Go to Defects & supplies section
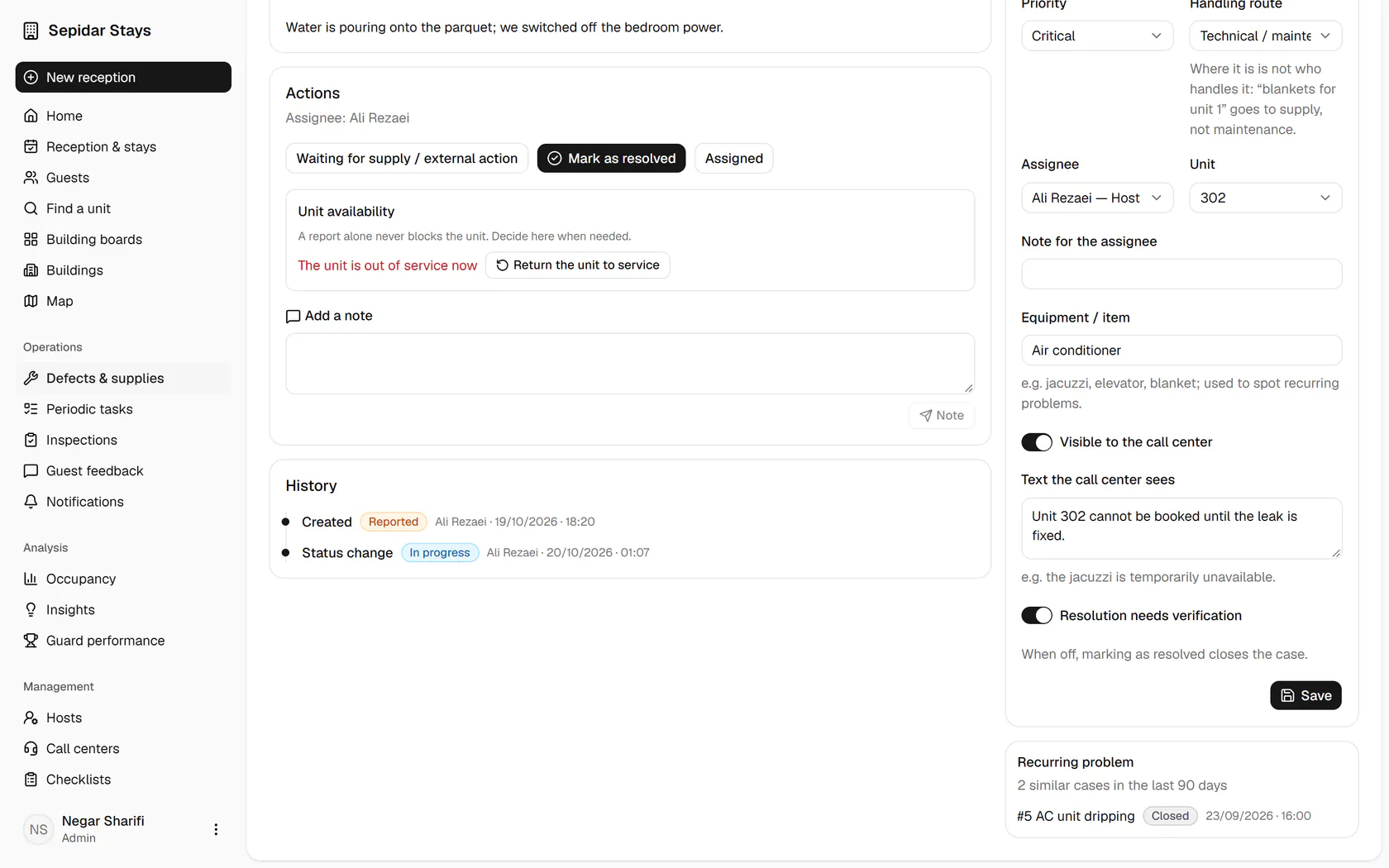This screenshot has height=868, width=1389. 123,378
